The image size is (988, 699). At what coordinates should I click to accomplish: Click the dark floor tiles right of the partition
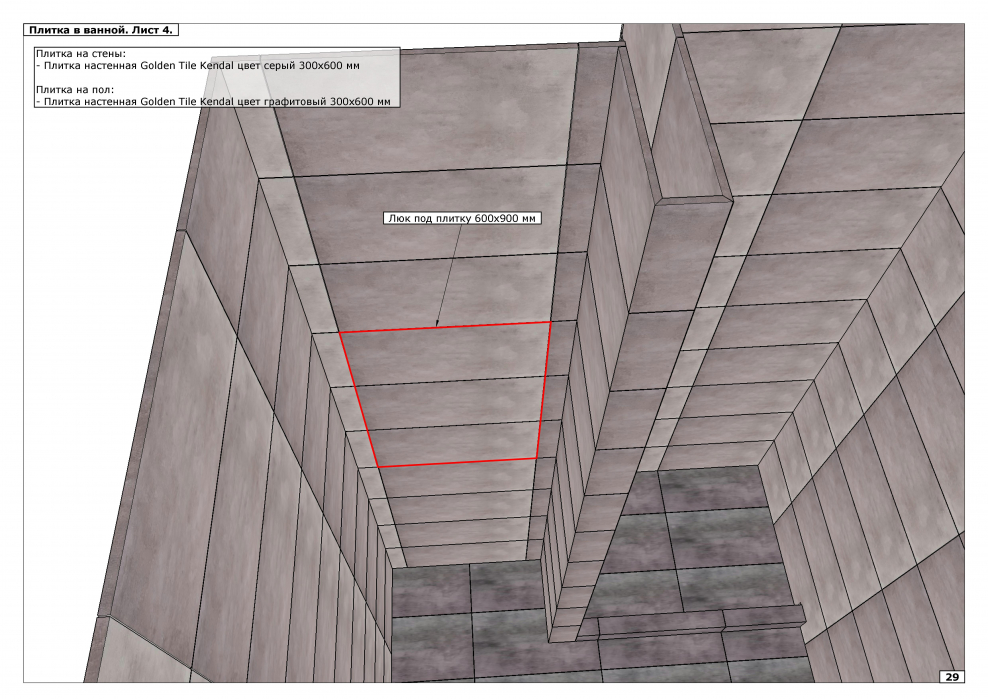700,530
